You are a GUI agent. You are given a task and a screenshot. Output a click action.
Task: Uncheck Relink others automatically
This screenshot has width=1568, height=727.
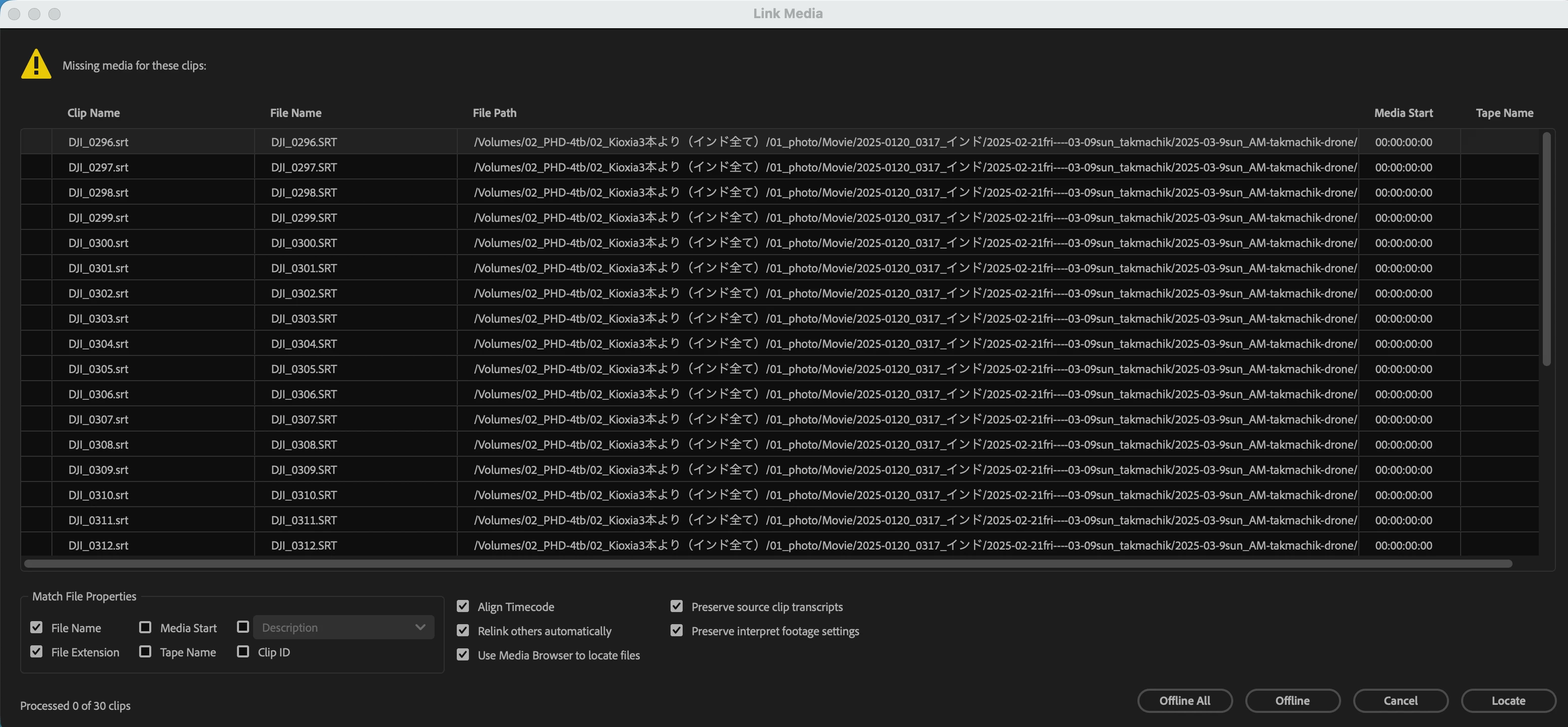(x=463, y=630)
